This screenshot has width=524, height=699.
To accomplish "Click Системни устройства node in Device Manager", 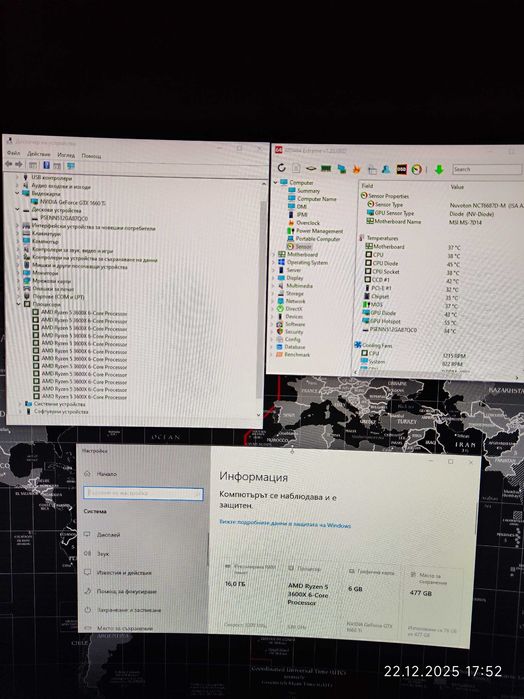I will click(54, 404).
